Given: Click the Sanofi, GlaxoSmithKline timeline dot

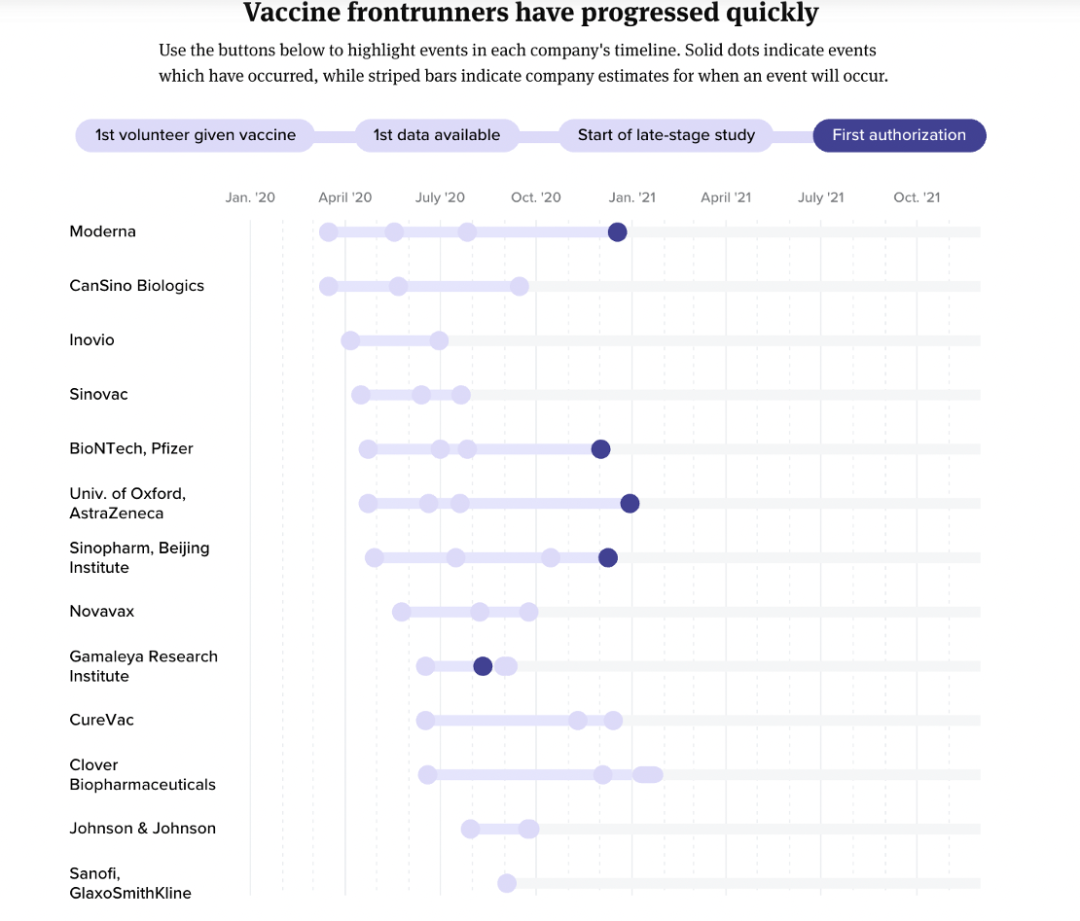Looking at the screenshot, I should coord(506,883).
